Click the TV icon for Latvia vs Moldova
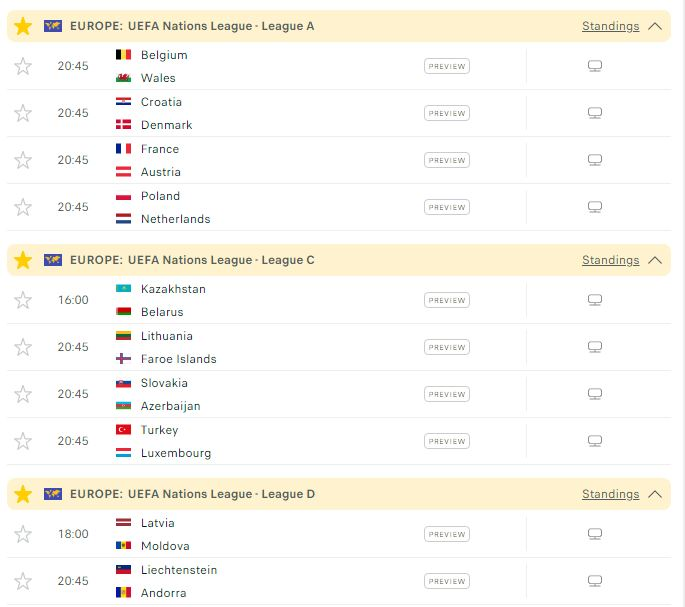 pyautogui.click(x=595, y=534)
